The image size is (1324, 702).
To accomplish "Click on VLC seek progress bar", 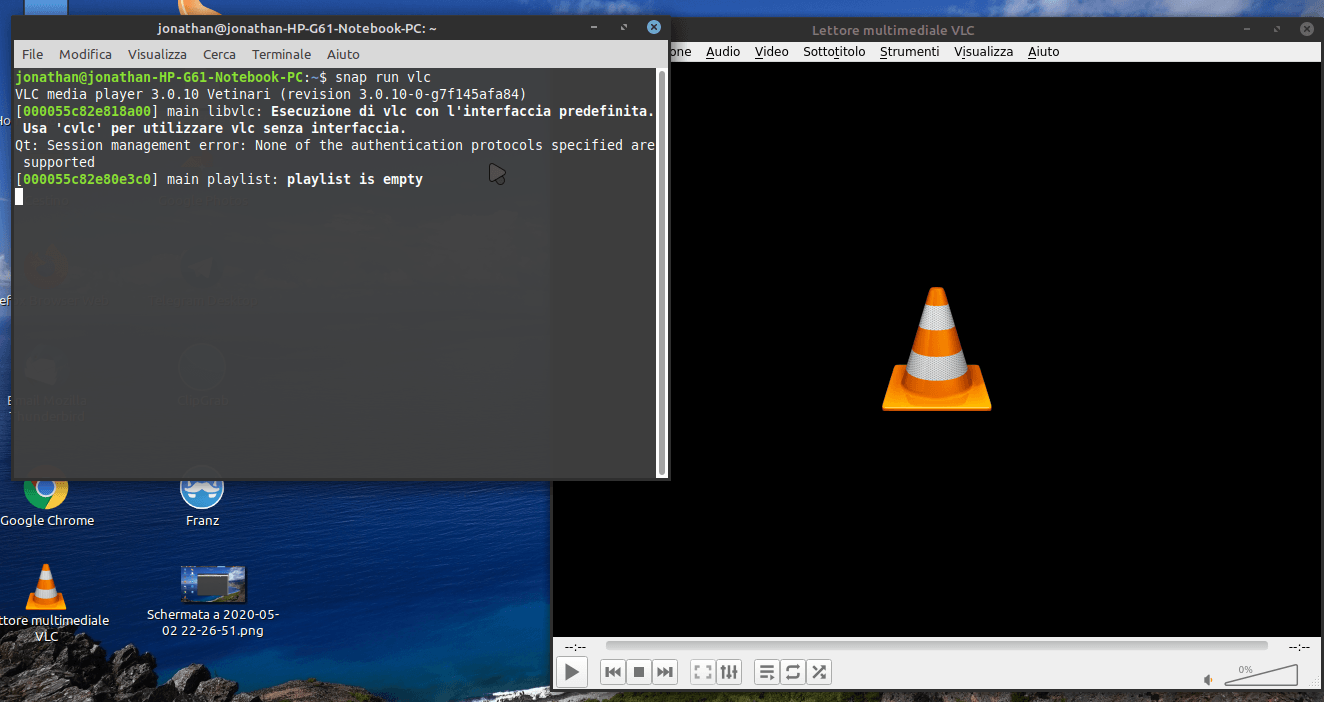I will tap(936, 646).
